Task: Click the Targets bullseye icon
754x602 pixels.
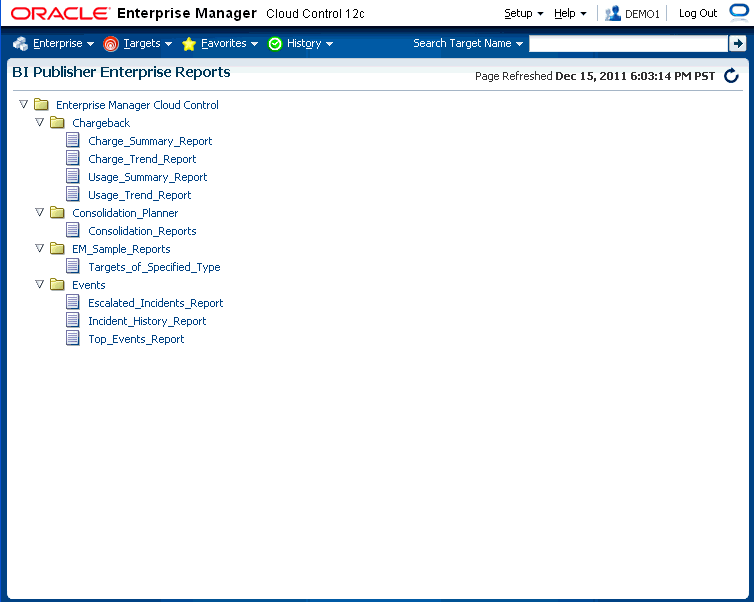Action: 111,44
